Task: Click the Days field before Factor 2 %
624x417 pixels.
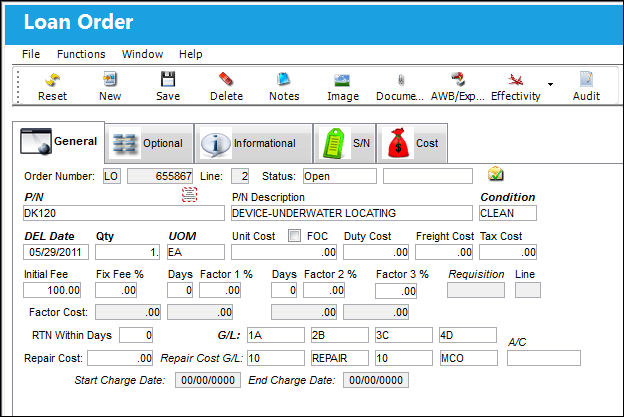Action: [284, 290]
